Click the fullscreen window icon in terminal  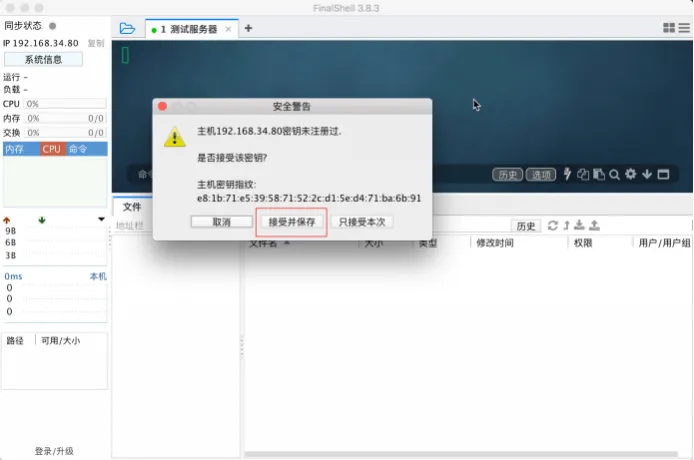[663, 174]
